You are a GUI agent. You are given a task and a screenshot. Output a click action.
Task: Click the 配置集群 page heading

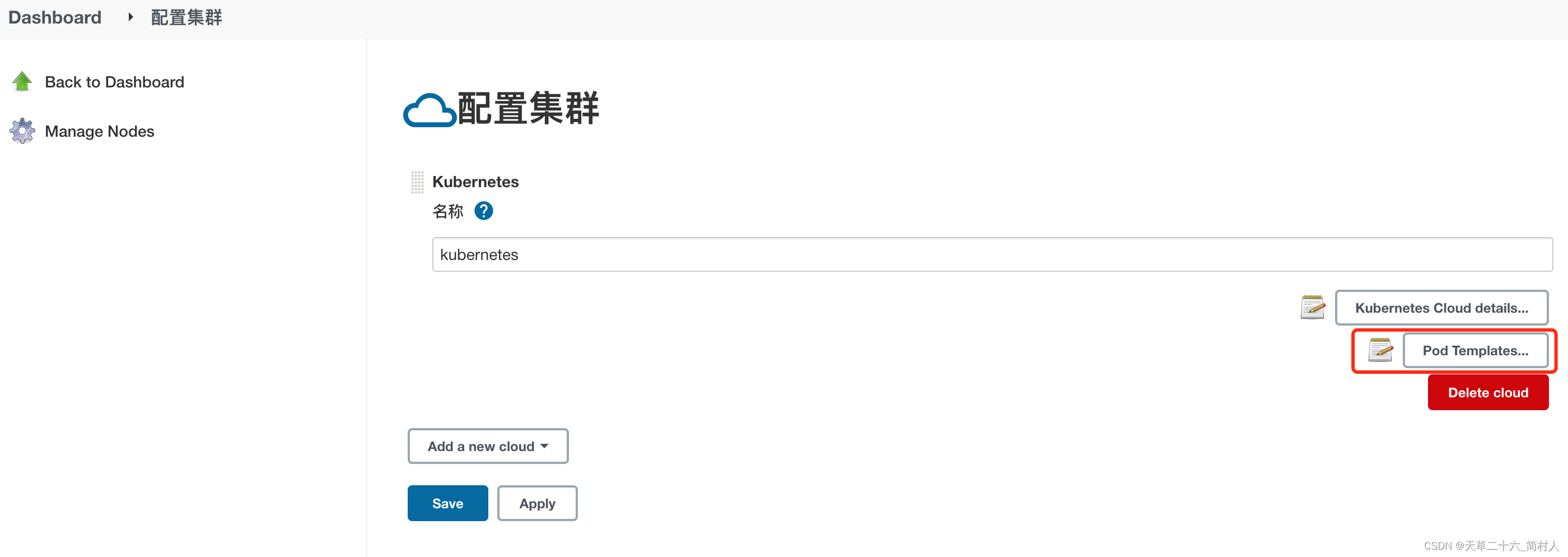click(528, 109)
